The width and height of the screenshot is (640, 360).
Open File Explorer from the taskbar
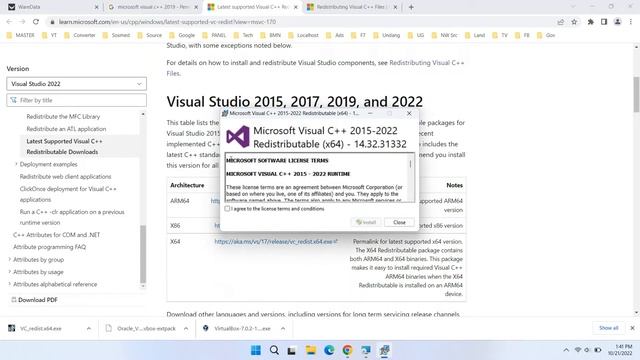(311, 350)
